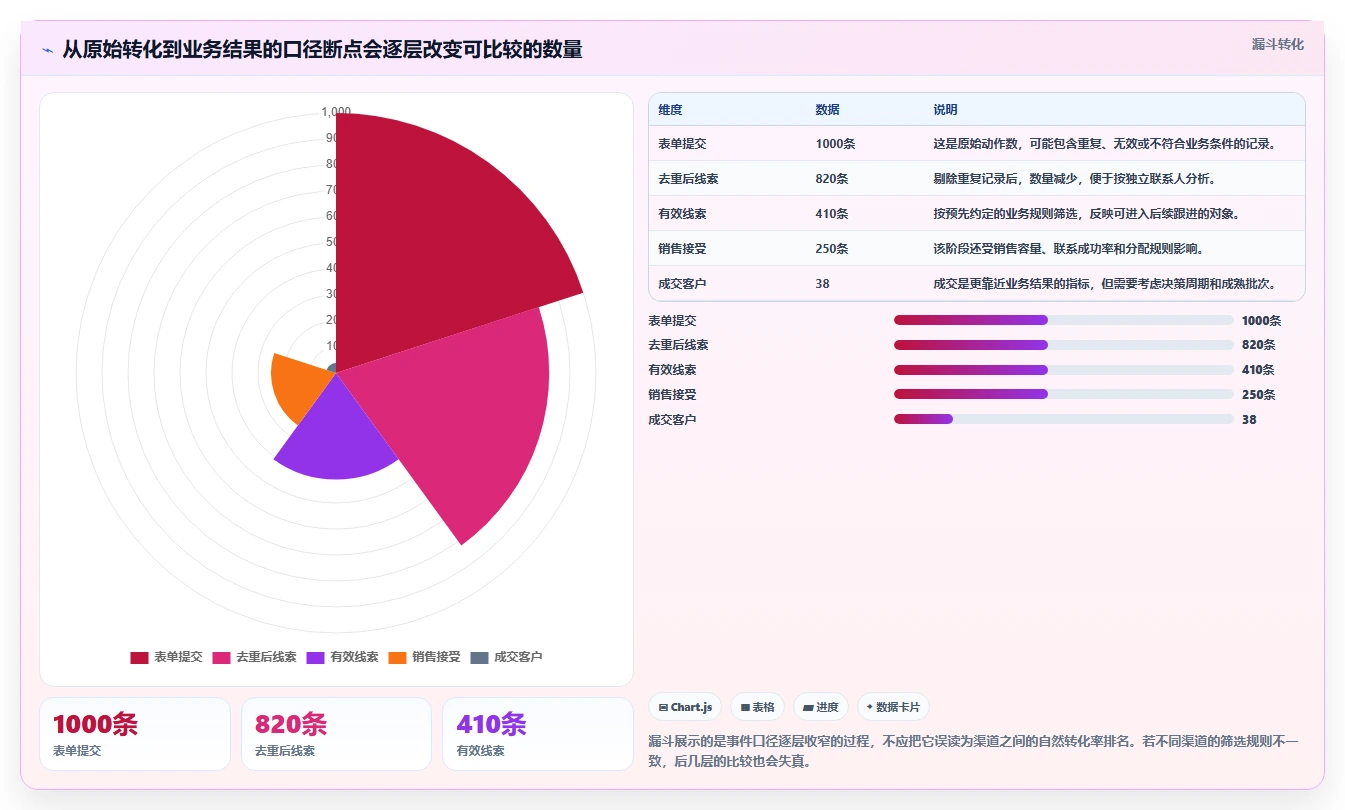This screenshot has width=1345, height=810.
Task: Click the 38 value in the table
Action: (822, 284)
